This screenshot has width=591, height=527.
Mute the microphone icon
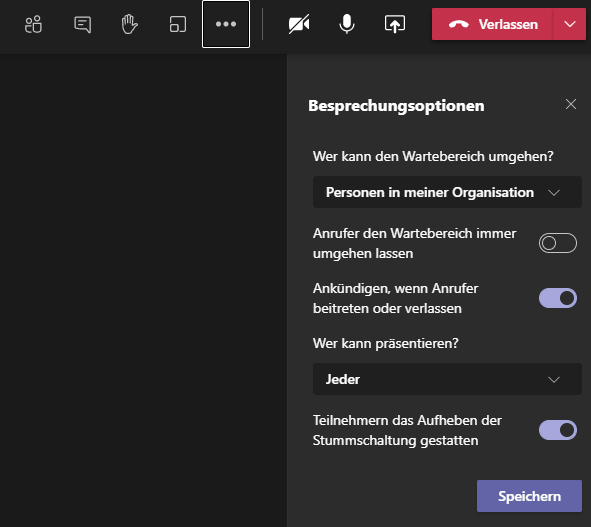(x=347, y=24)
